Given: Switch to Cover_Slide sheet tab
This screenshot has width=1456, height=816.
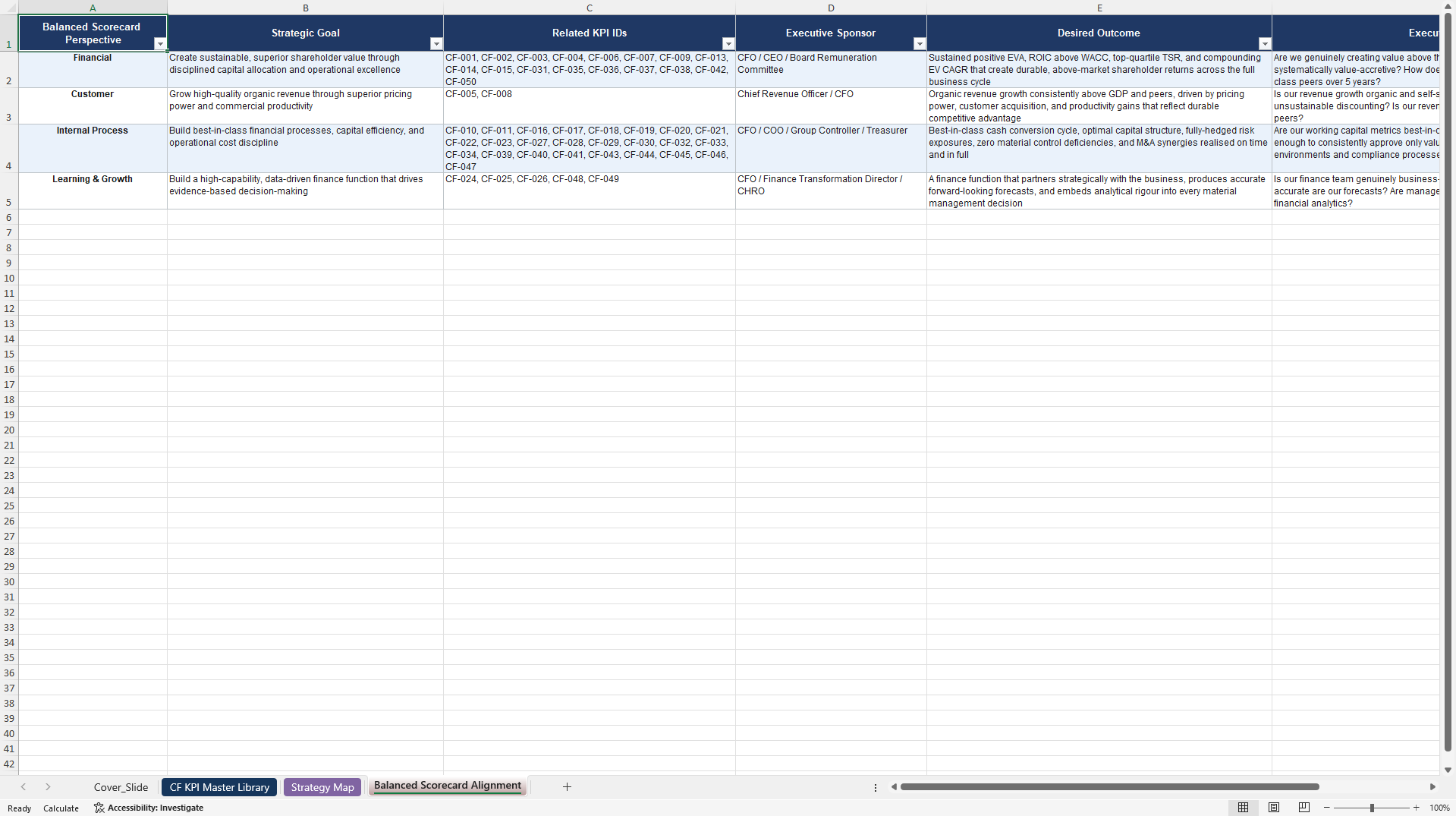Looking at the screenshot, I should pos(121,787).
